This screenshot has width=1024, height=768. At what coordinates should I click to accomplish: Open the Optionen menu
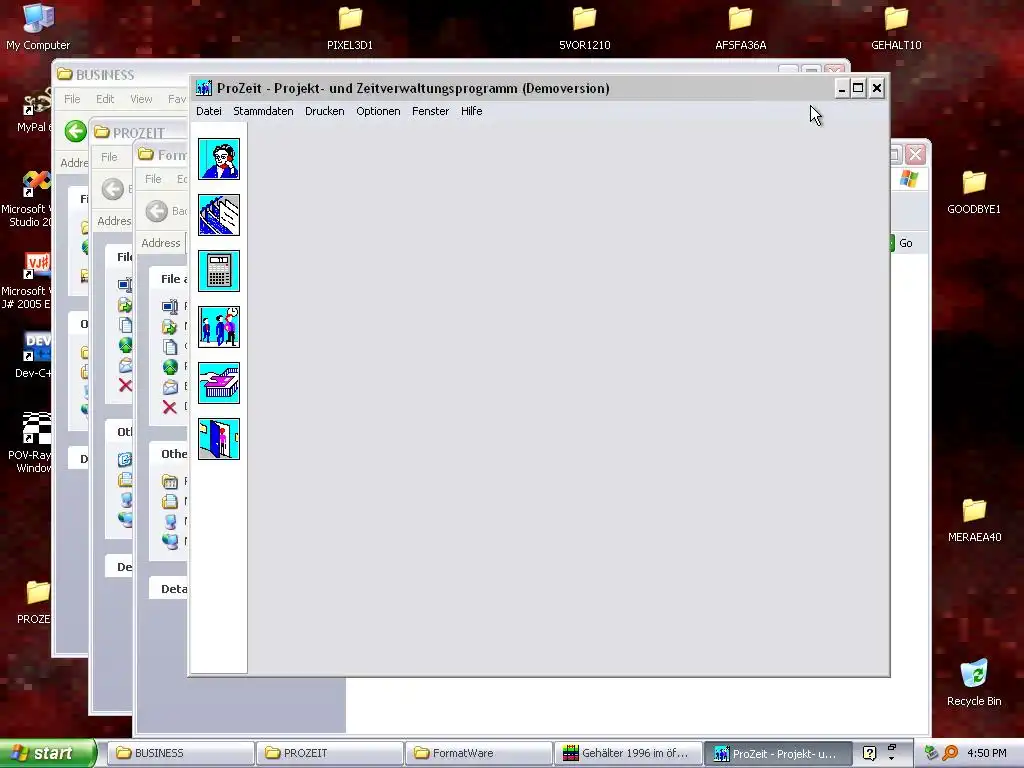point(378,111)
